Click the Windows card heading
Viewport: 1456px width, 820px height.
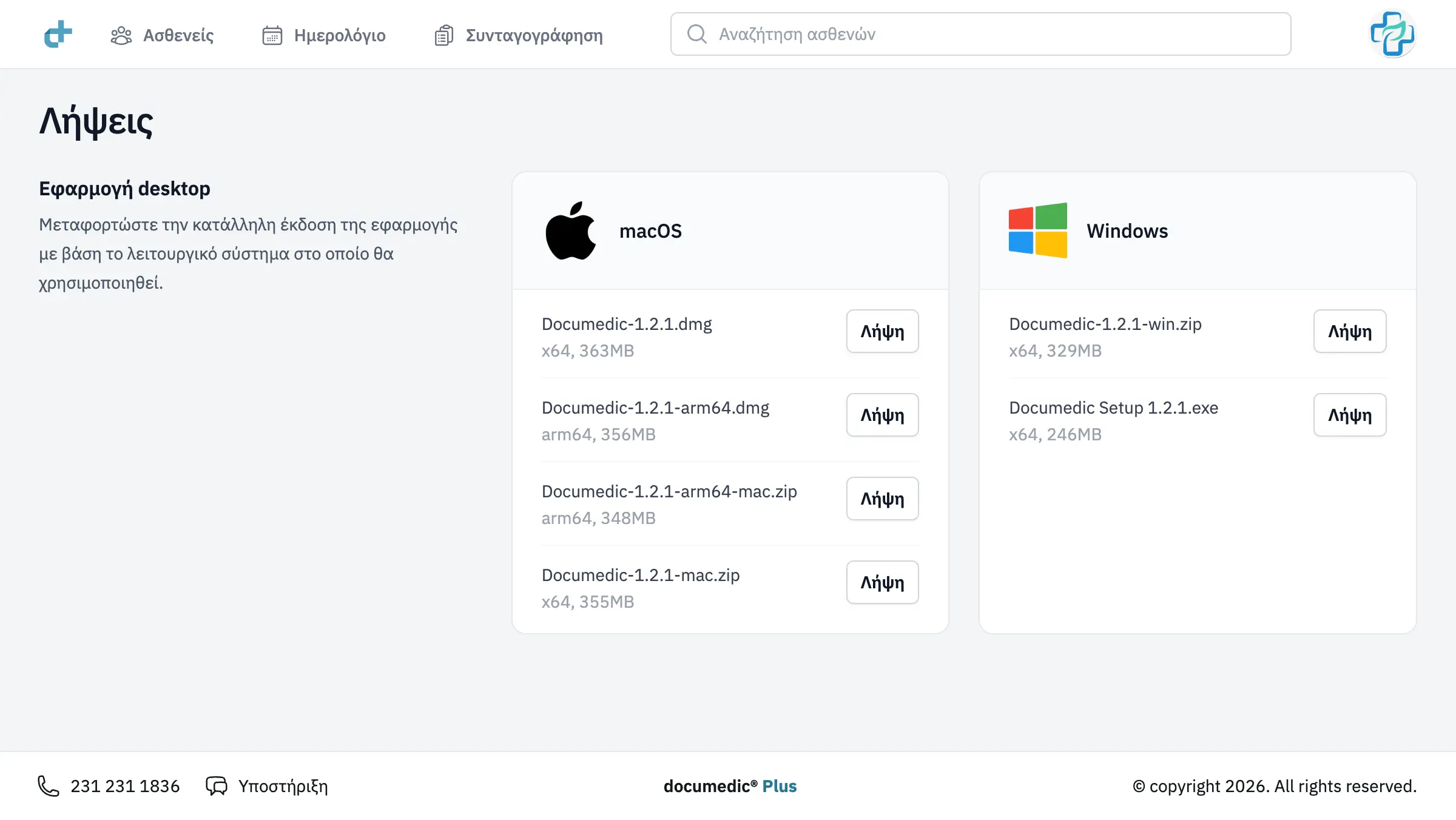(x=1127, y=231)
